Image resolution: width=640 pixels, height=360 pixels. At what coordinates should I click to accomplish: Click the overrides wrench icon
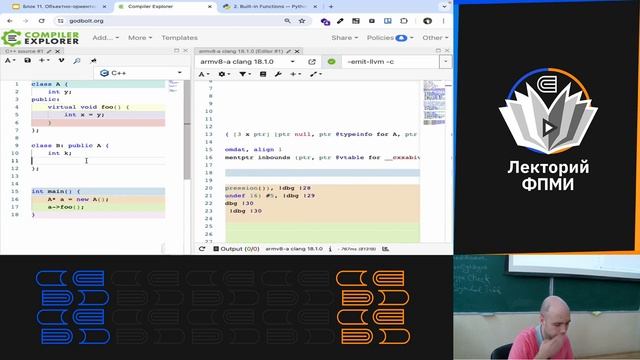[x=278, y=74]
